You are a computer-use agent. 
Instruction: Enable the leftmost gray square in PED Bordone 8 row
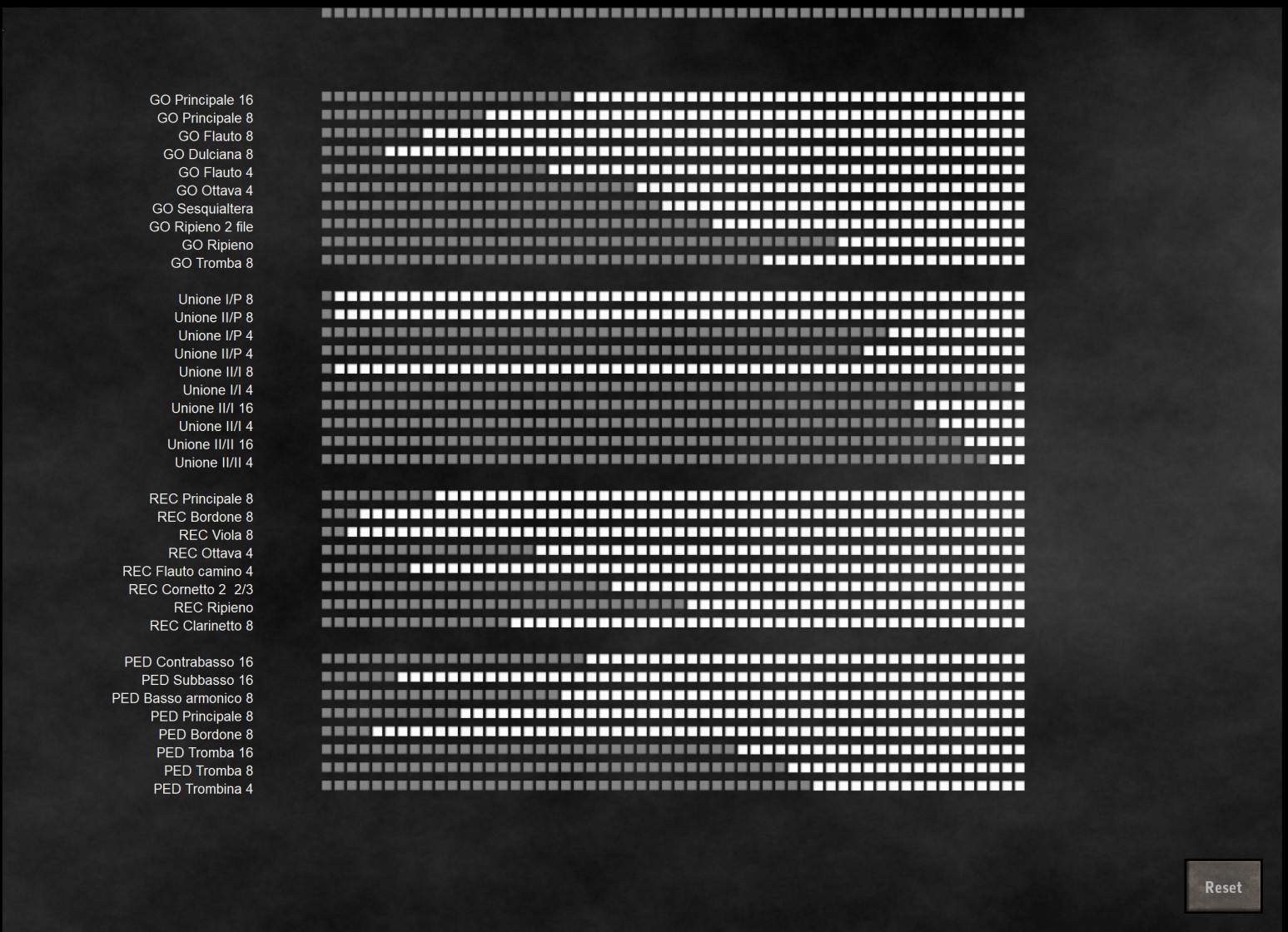tap(326, 731)
